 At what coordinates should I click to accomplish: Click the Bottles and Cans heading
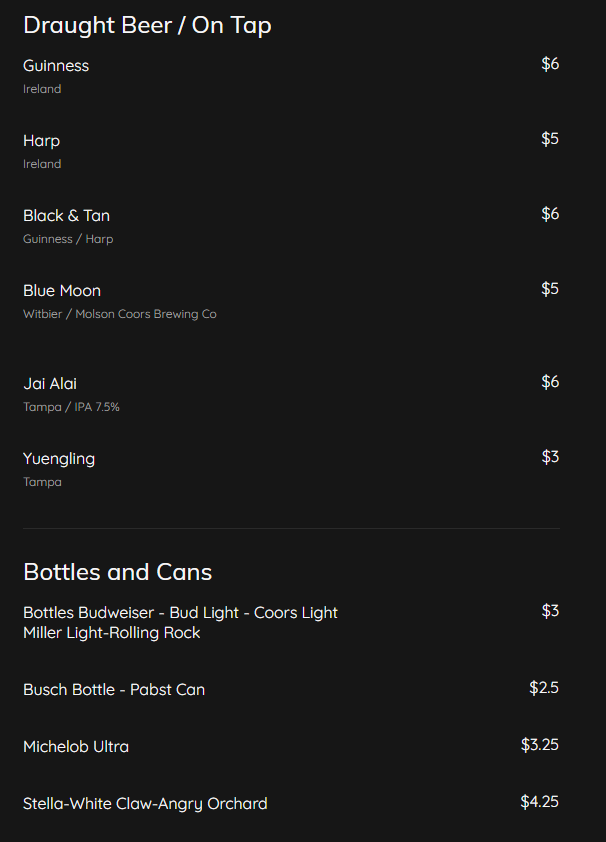pos(117,572)
